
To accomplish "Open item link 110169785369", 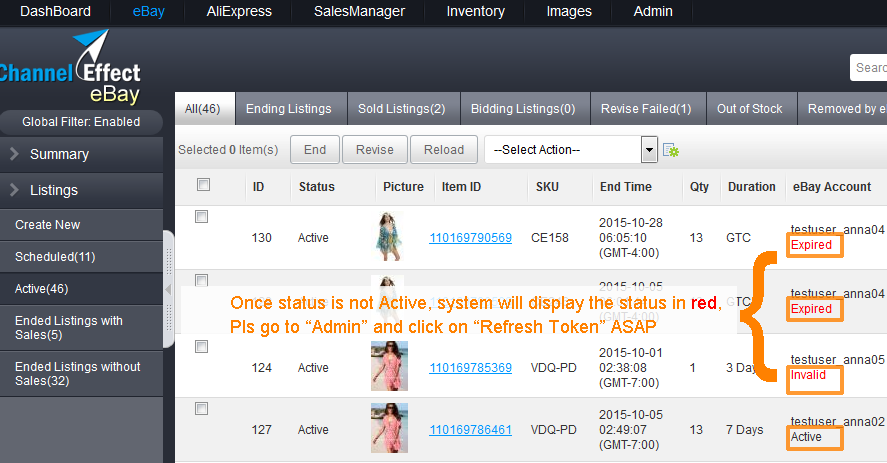I will point(471,368).
